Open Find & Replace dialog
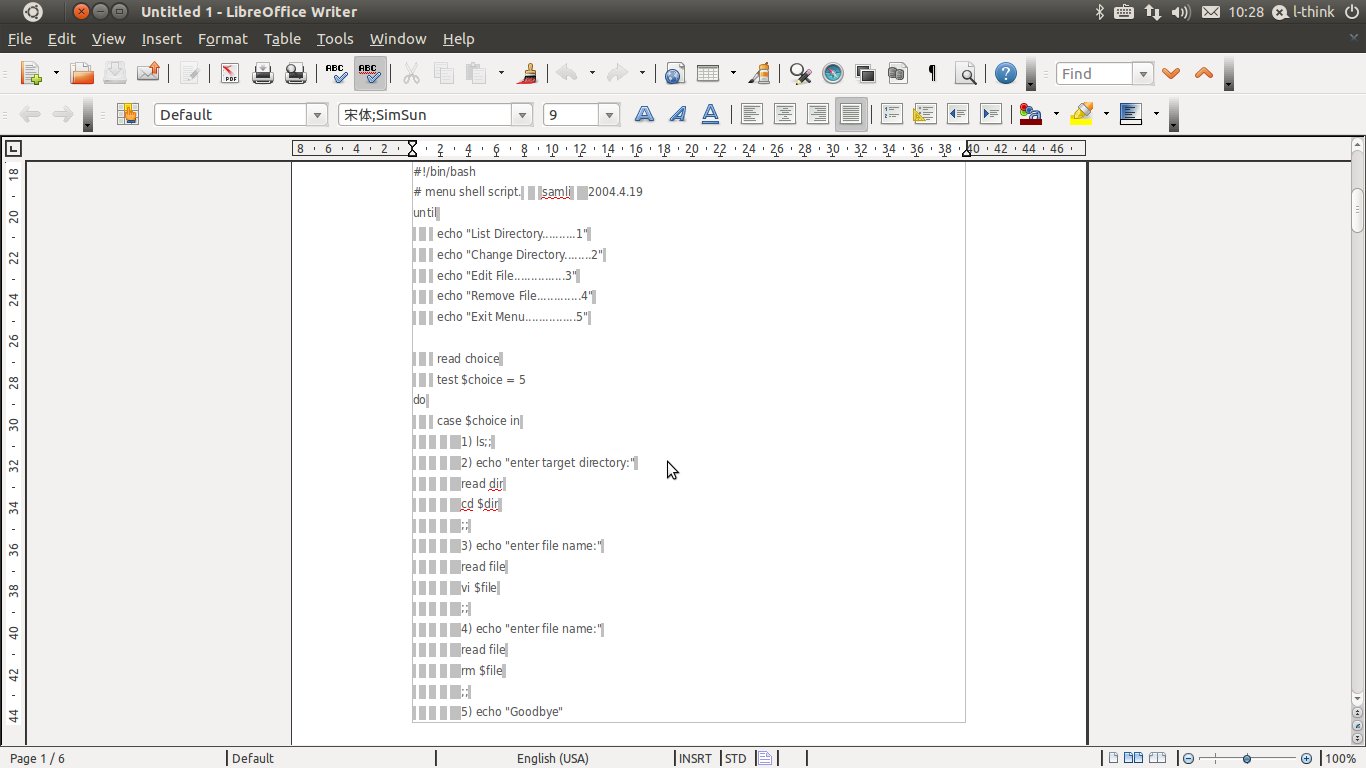The width and height of the screenshot is (1366, 768). 800,73
